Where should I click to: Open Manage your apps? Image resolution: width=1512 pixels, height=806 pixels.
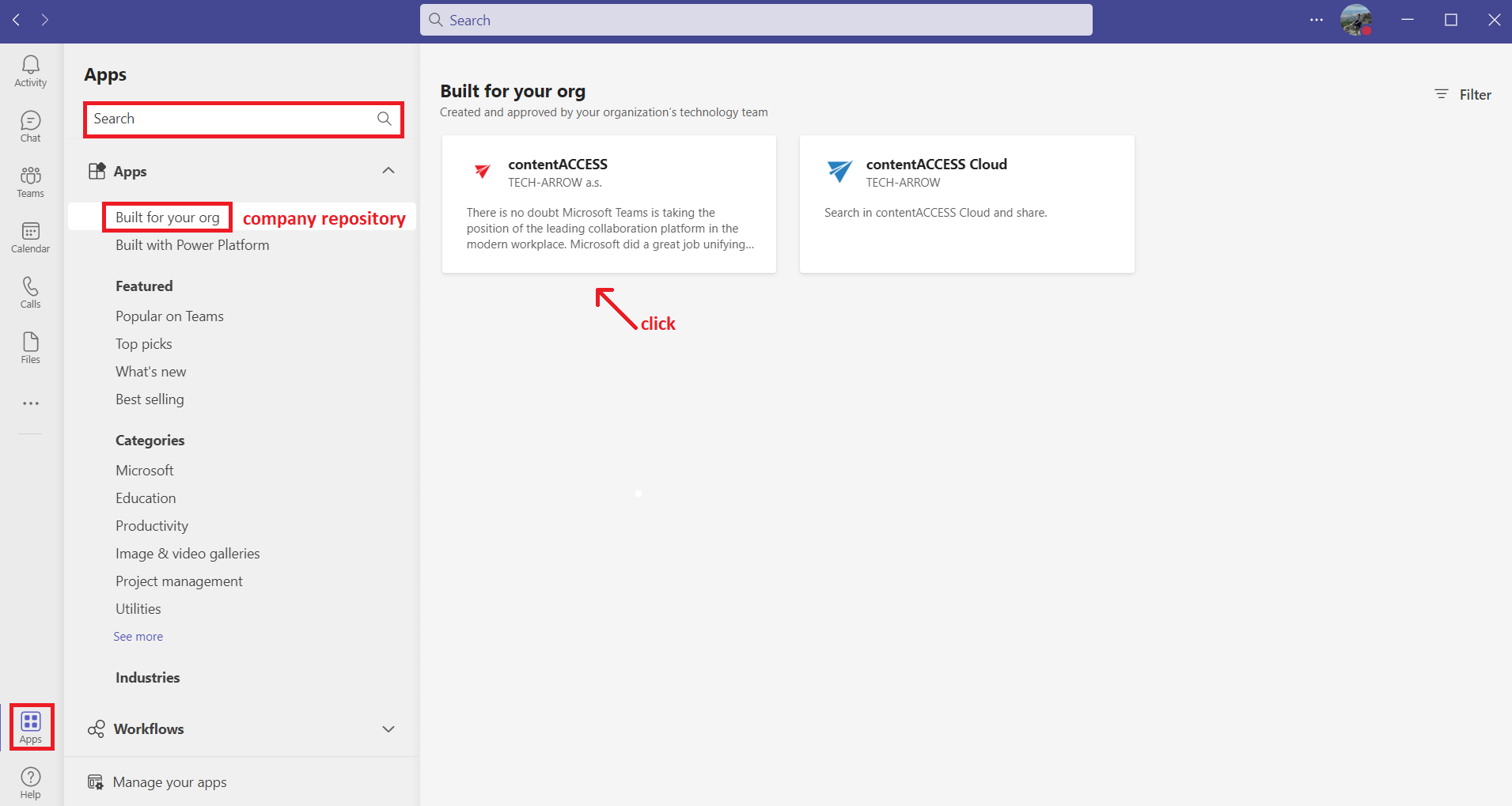[170, 782]
